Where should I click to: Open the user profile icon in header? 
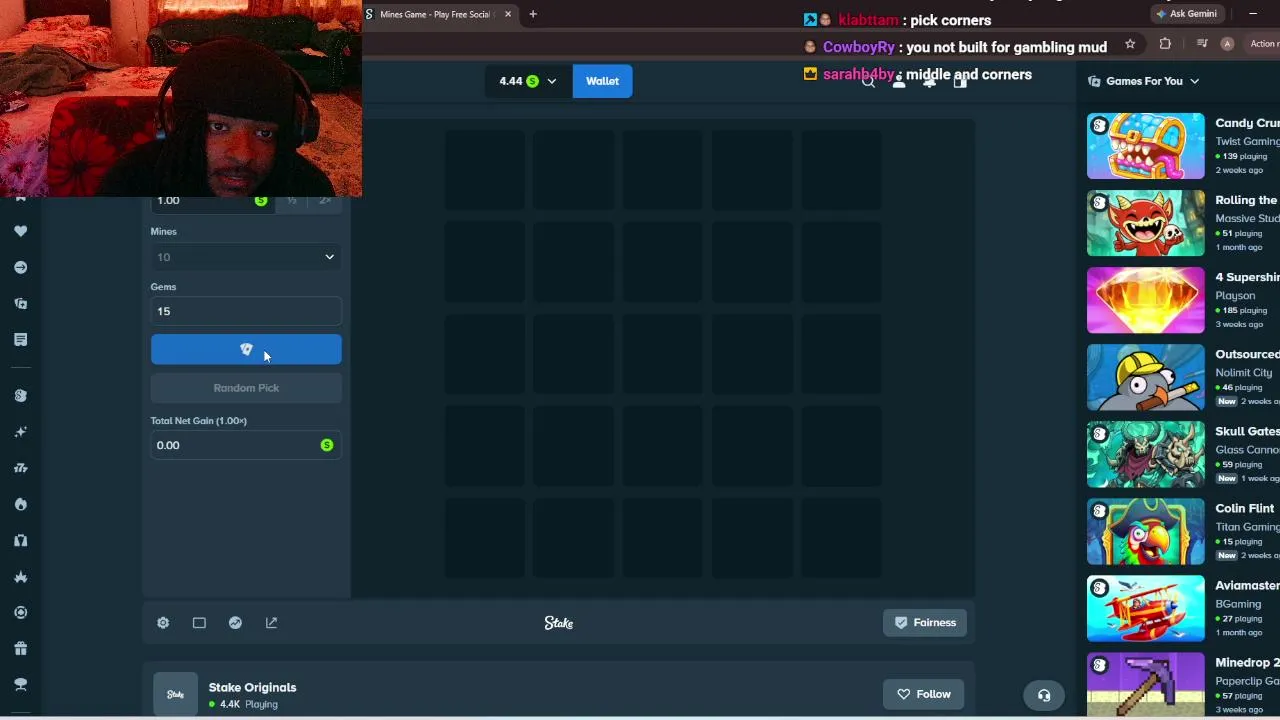[x=898, y=82]
